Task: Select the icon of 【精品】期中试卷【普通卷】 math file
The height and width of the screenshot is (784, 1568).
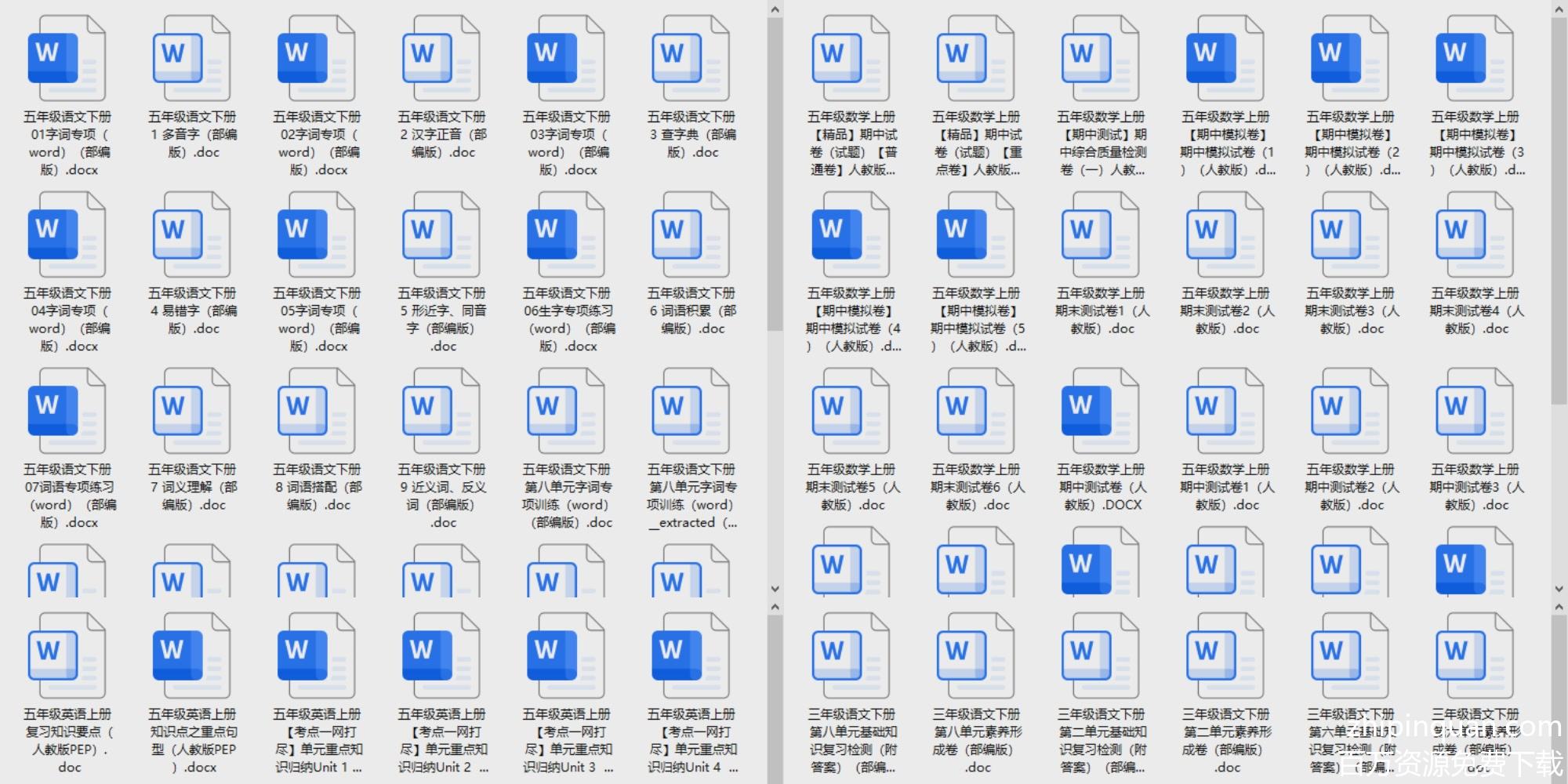Action: click(851, 59)
